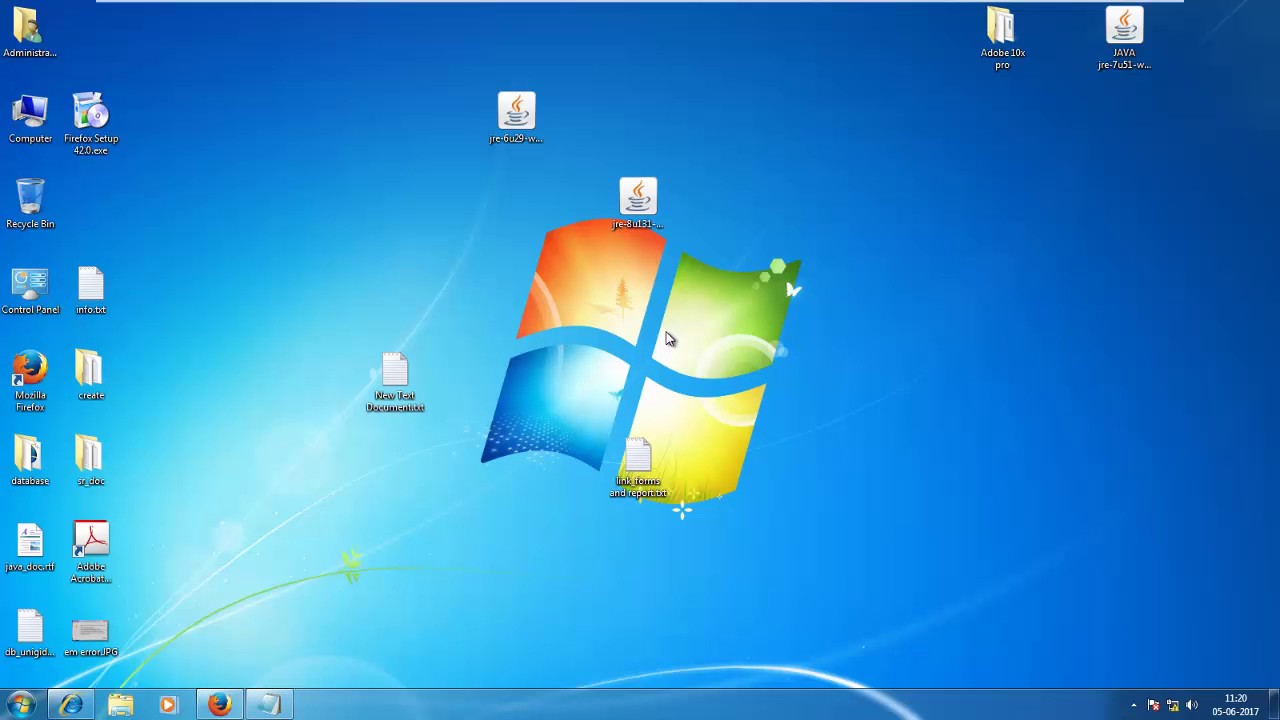Image resolution: width=1280 pixels, height=720 pixels.
Task: Open the taskbar clock showing 11:20
Action: point(1236,705)
